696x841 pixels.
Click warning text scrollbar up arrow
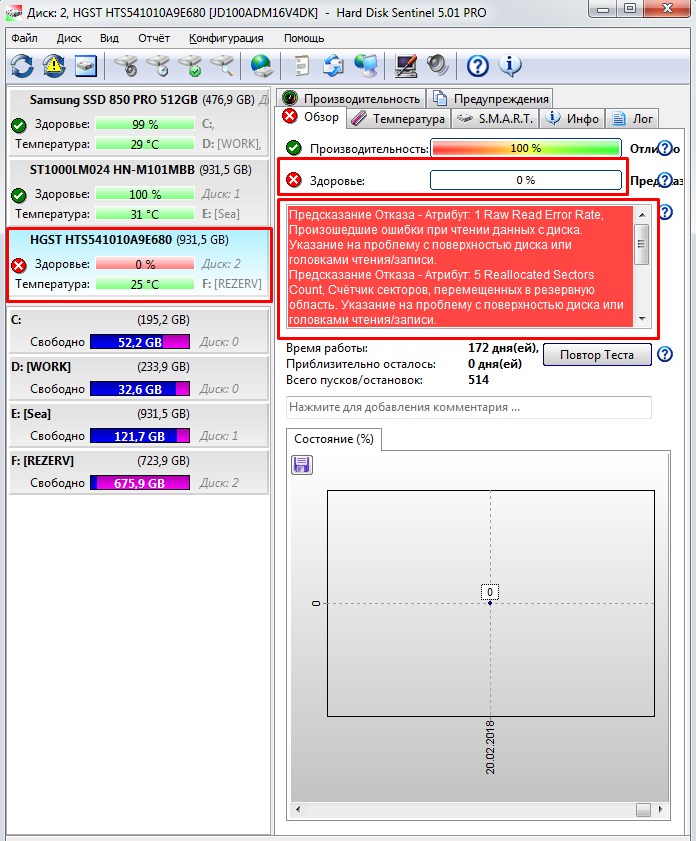click(642, 215)
